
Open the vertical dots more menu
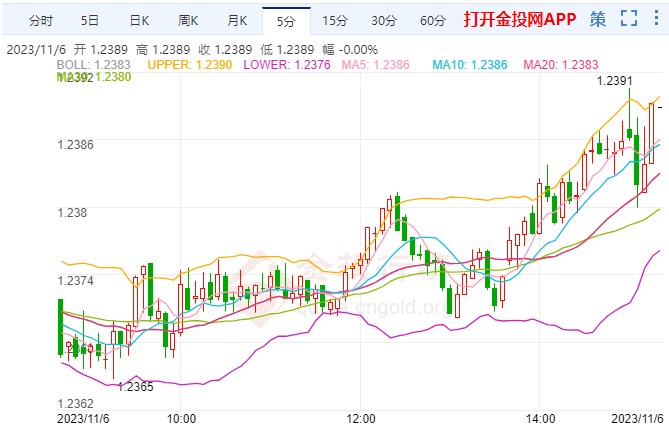(656, 18)
